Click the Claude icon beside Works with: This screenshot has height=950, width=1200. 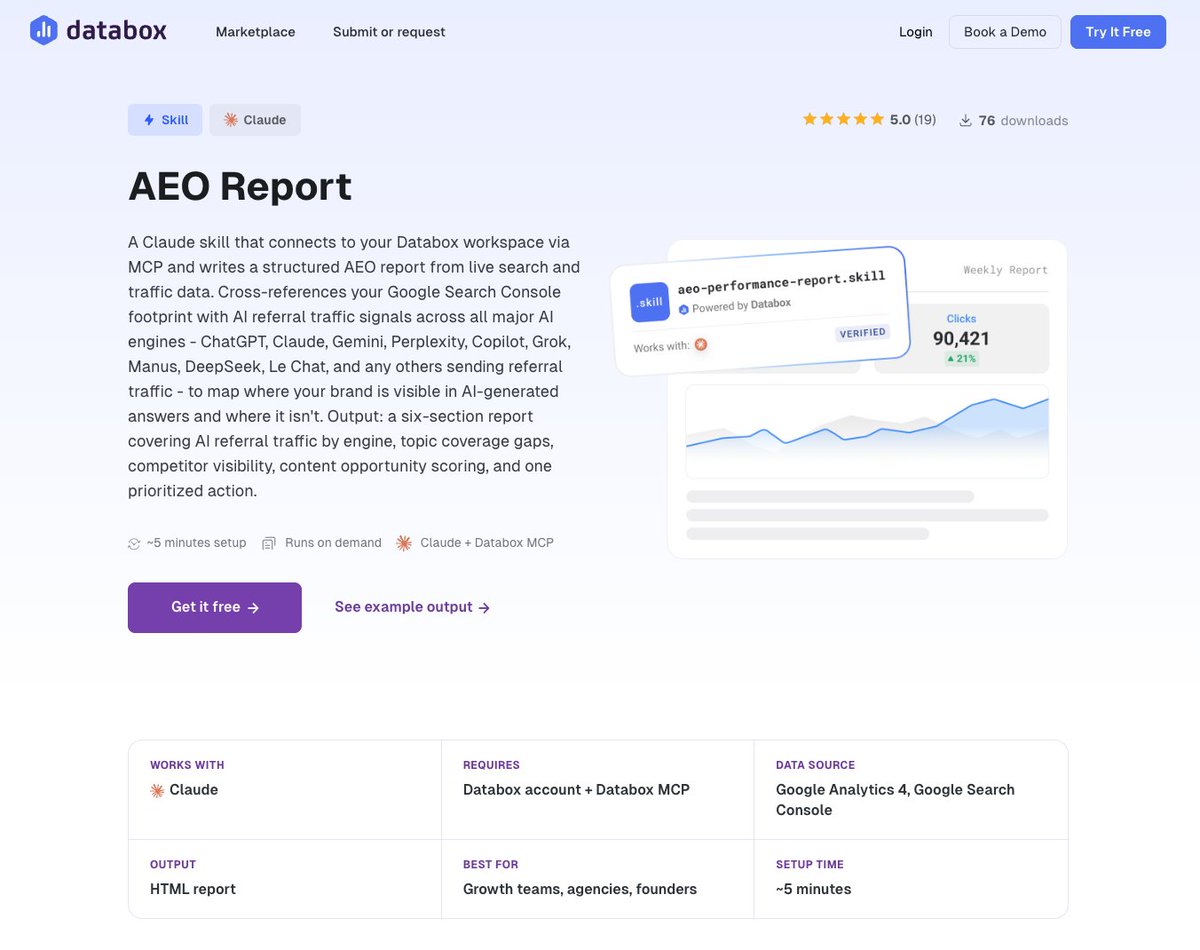[701, 345]
